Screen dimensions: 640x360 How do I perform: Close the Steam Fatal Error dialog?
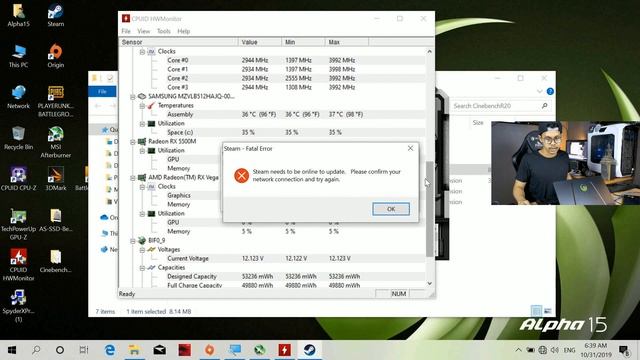coord(410,148)
